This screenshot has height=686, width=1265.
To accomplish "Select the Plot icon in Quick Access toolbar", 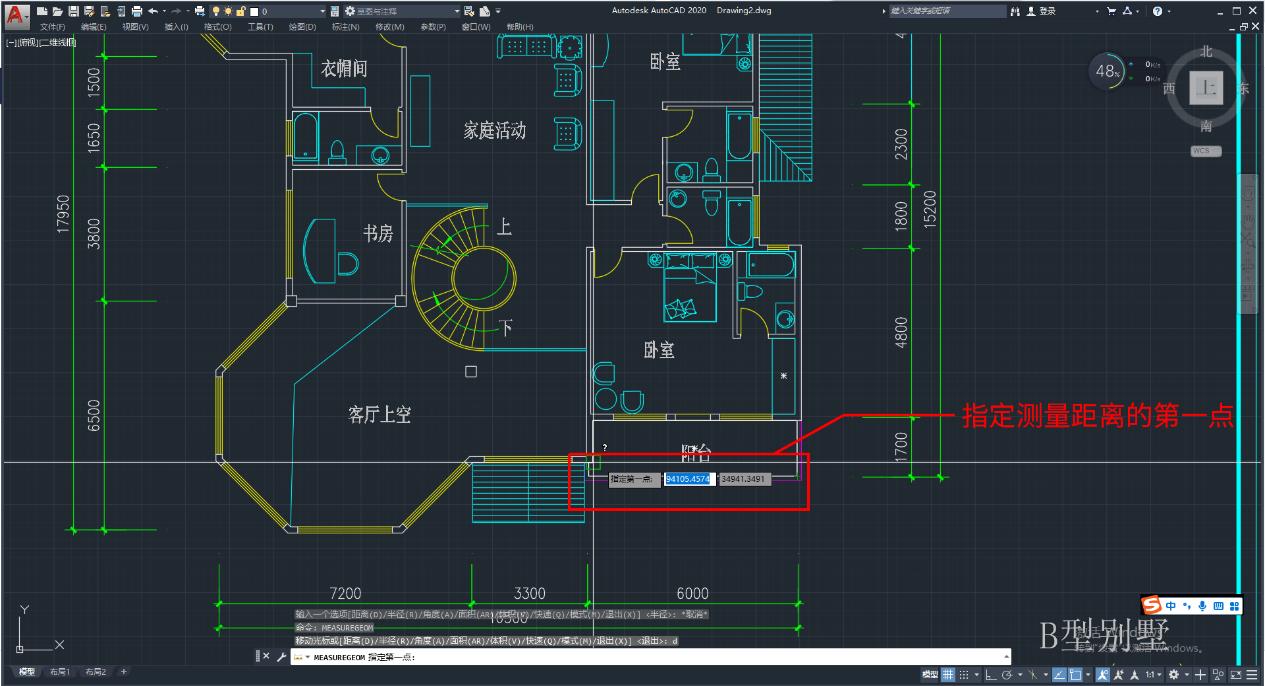I will (x=137, y=11).
